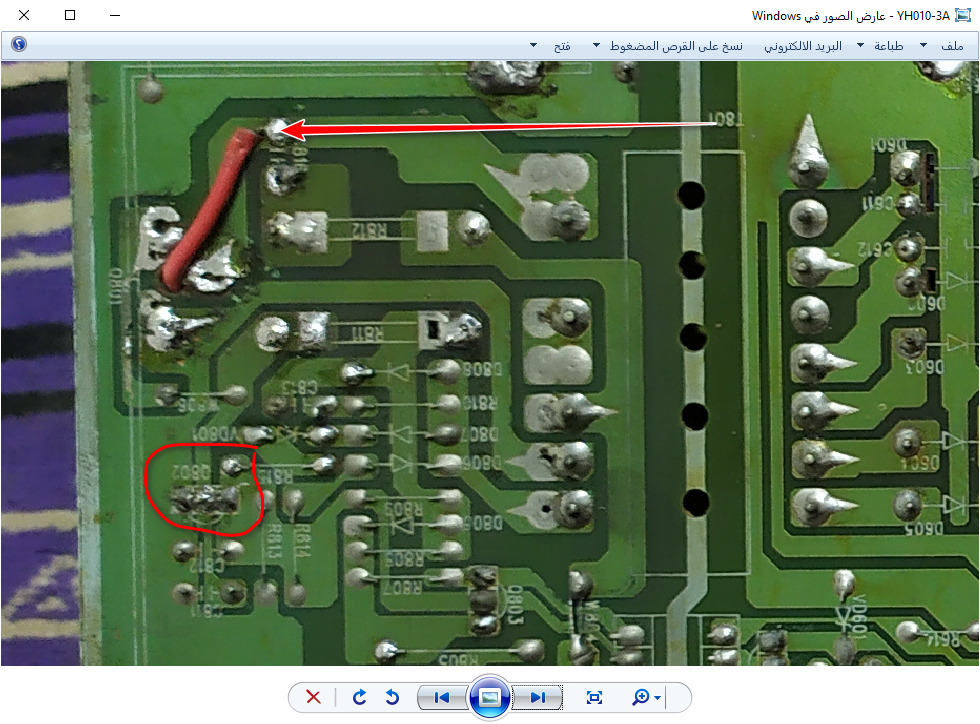The width and height of the screenshot is (980, 724).
Task: Rotate the image counterclockwise
Action: [392, 697]
